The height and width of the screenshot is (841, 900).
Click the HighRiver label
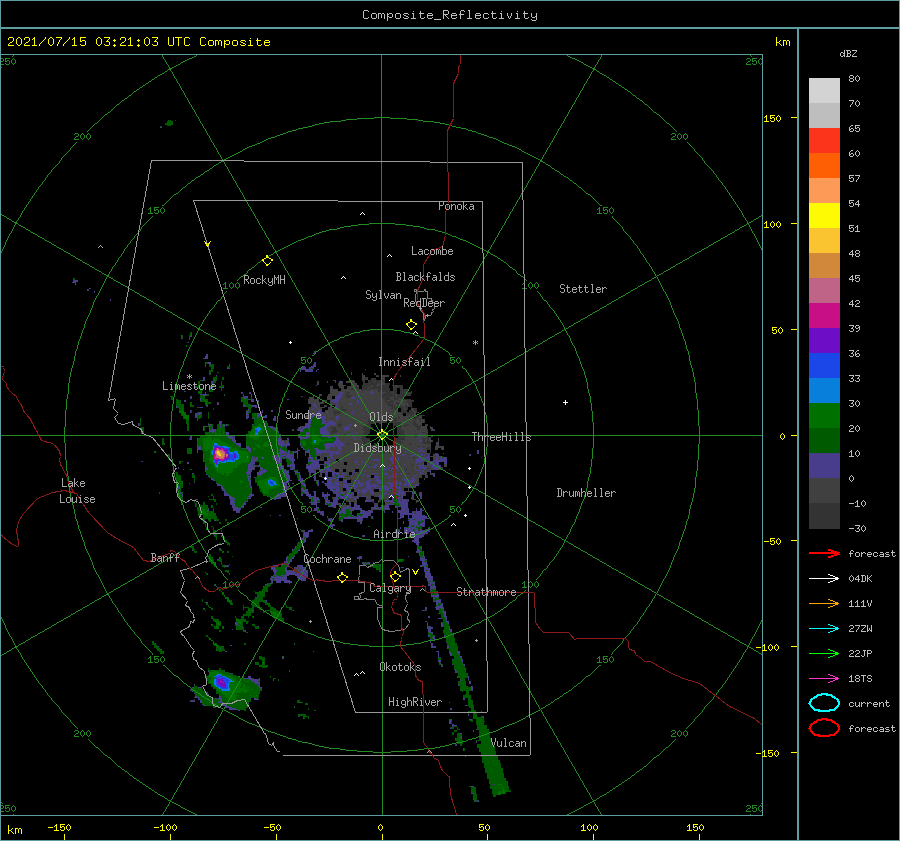click(x=415, y=702)
